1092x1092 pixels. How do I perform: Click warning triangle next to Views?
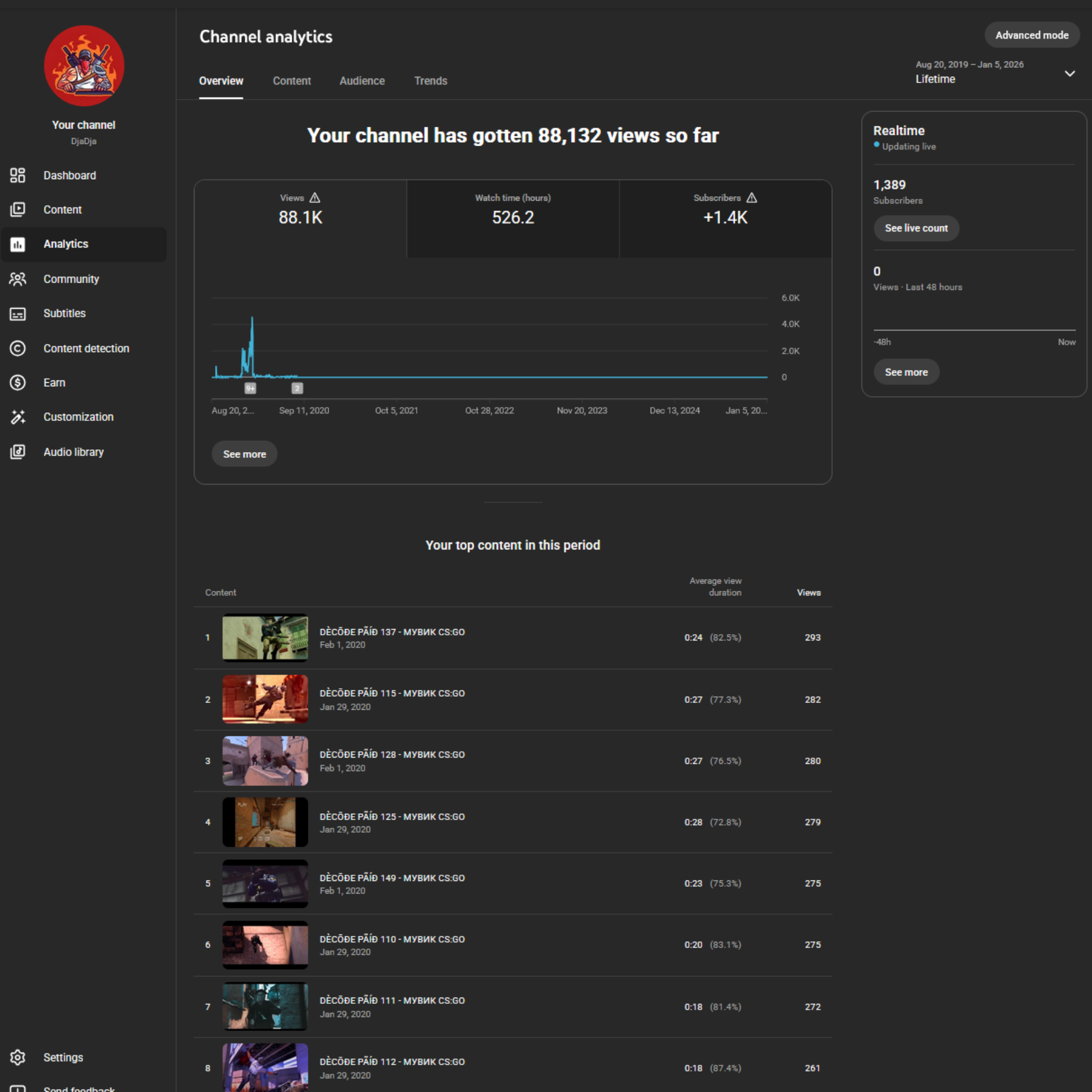click(315, 198)
